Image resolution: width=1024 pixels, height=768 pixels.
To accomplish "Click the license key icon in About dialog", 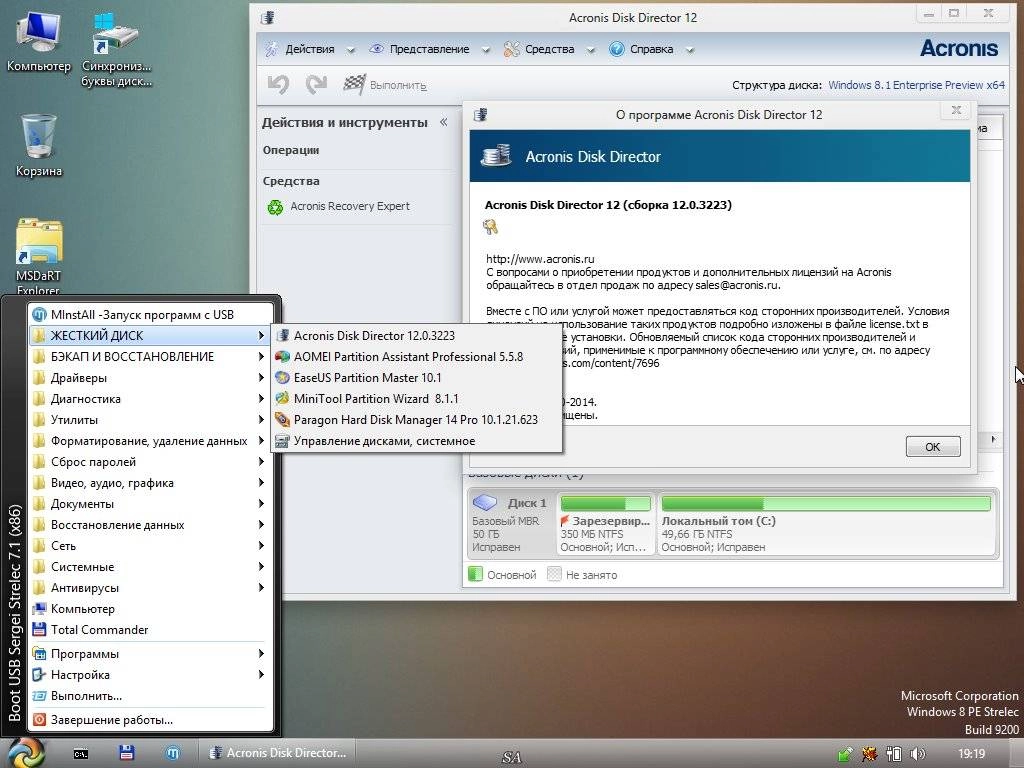I will [x=490, y=227].
